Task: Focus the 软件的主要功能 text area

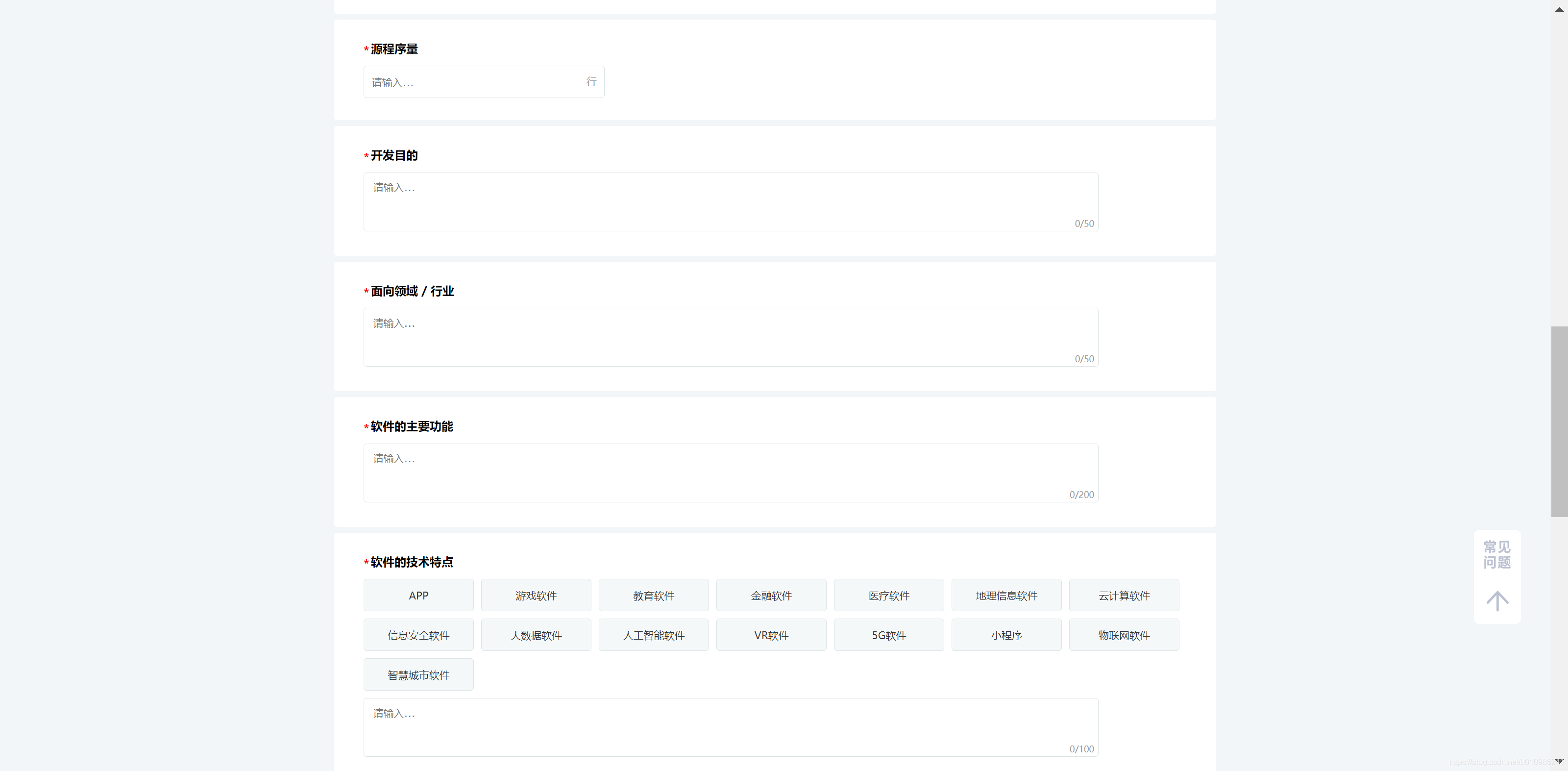Action: point(731,473)
